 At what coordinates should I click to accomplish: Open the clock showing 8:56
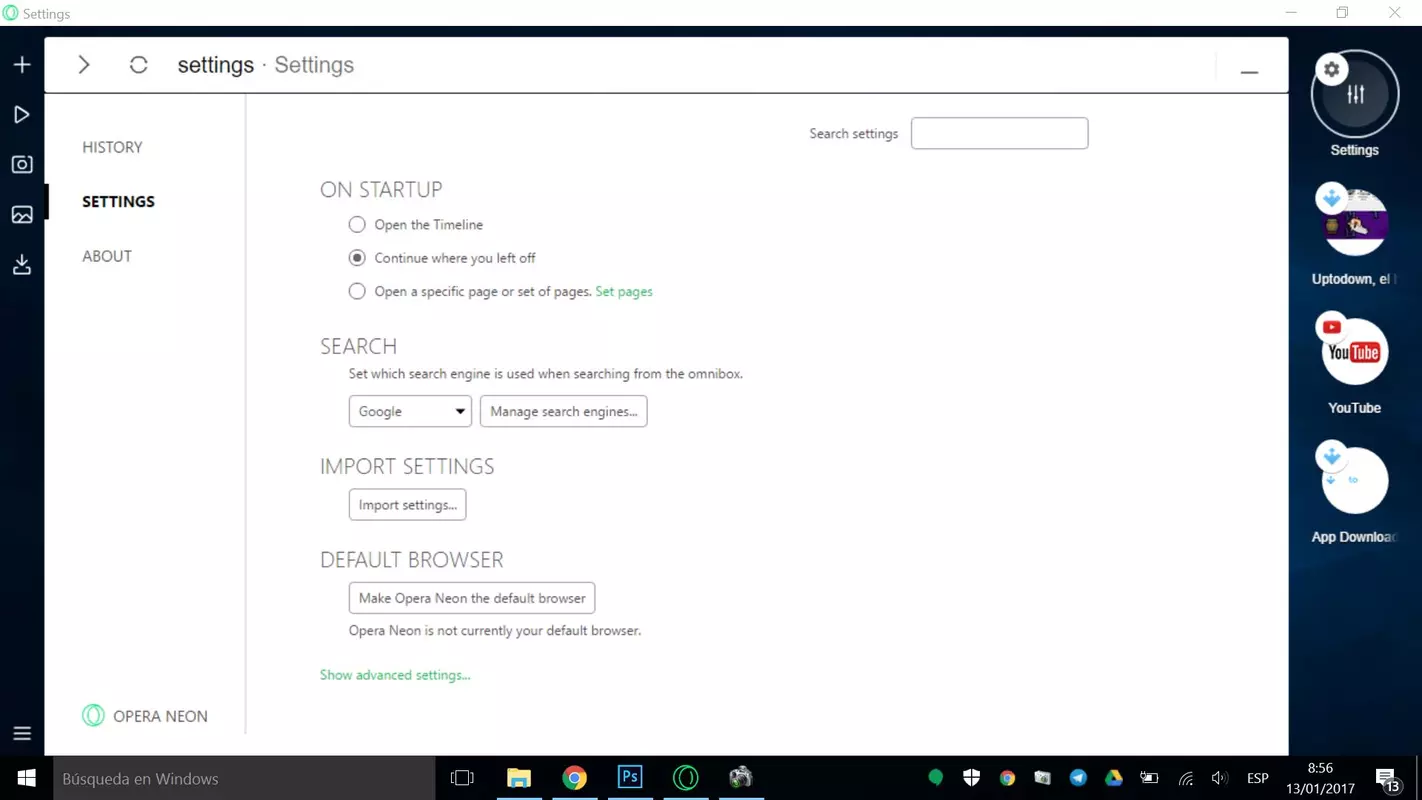tap(1320, 778)
